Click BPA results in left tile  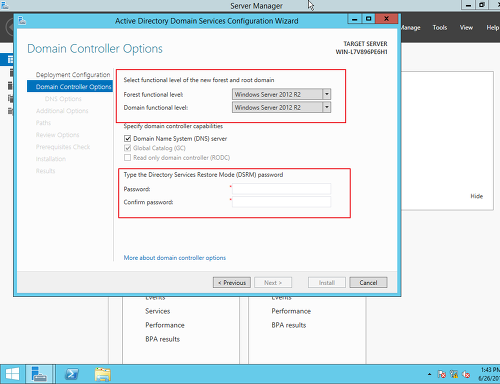click(162, 339)
